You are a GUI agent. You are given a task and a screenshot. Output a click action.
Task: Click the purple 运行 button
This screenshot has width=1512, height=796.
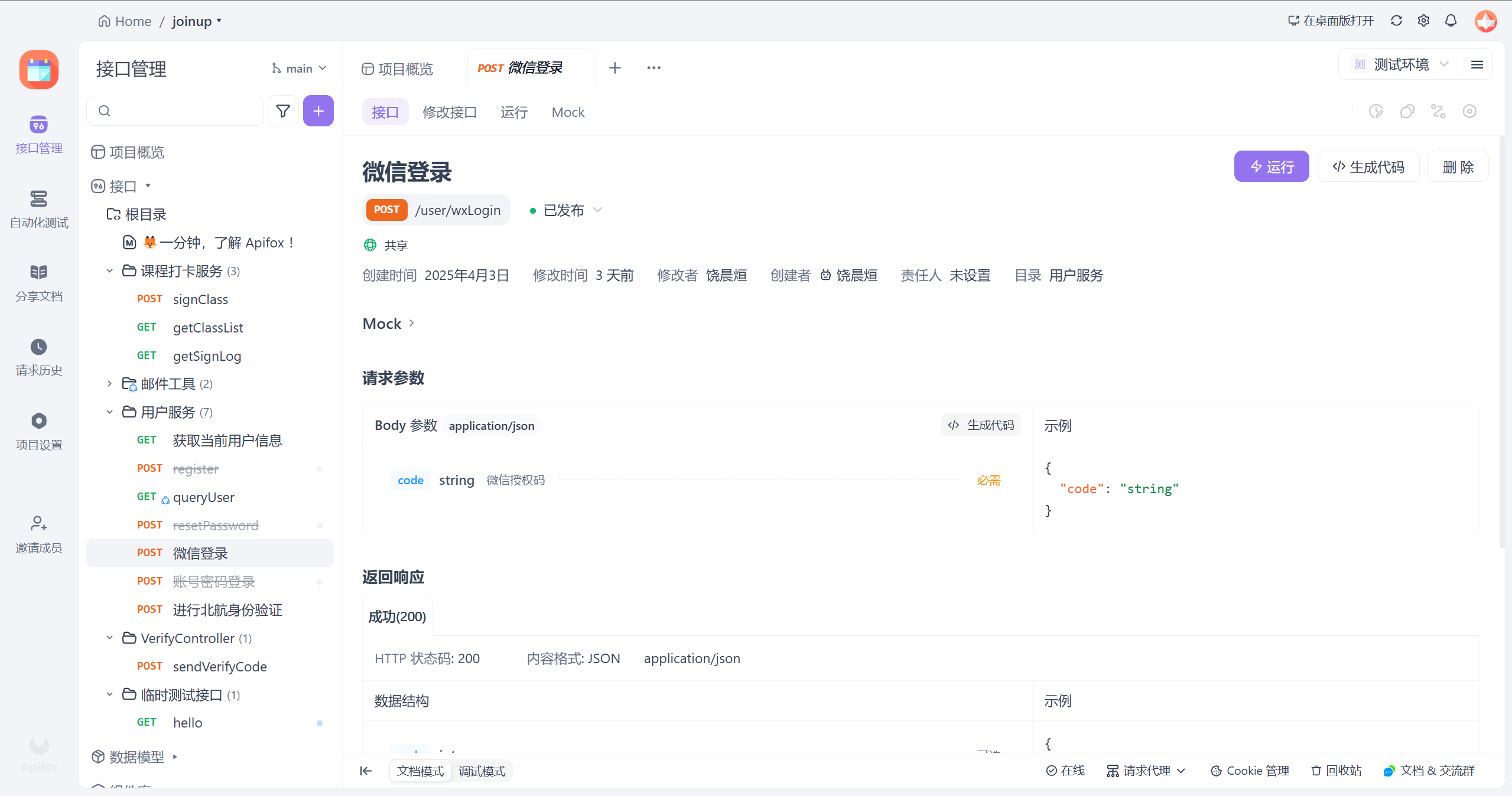click(x=1271, y=167)
